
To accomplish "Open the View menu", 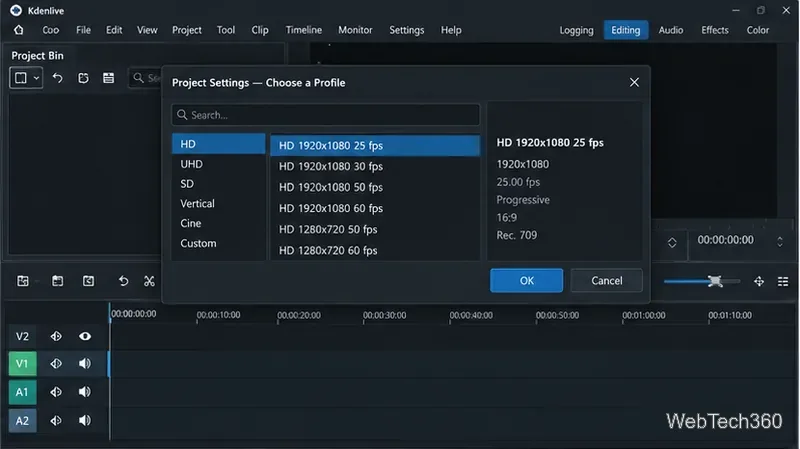I will [x=147, y=30].
